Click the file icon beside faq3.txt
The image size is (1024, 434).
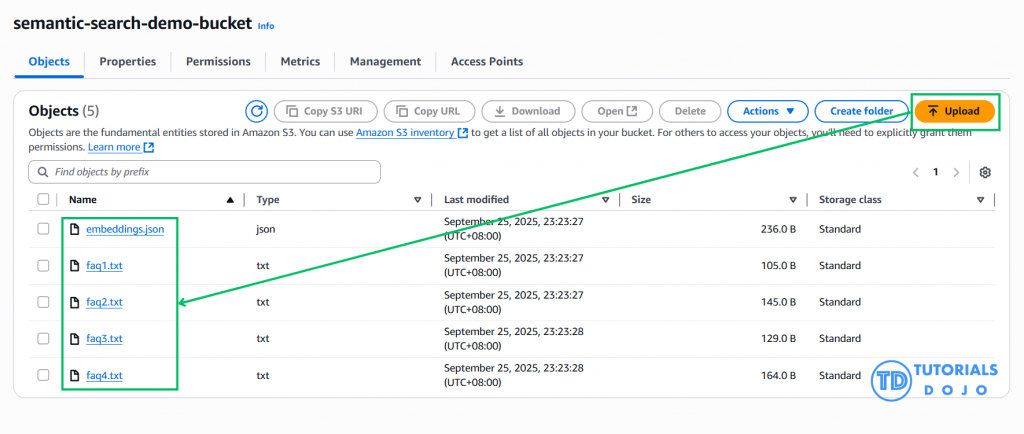click(74, 339)
